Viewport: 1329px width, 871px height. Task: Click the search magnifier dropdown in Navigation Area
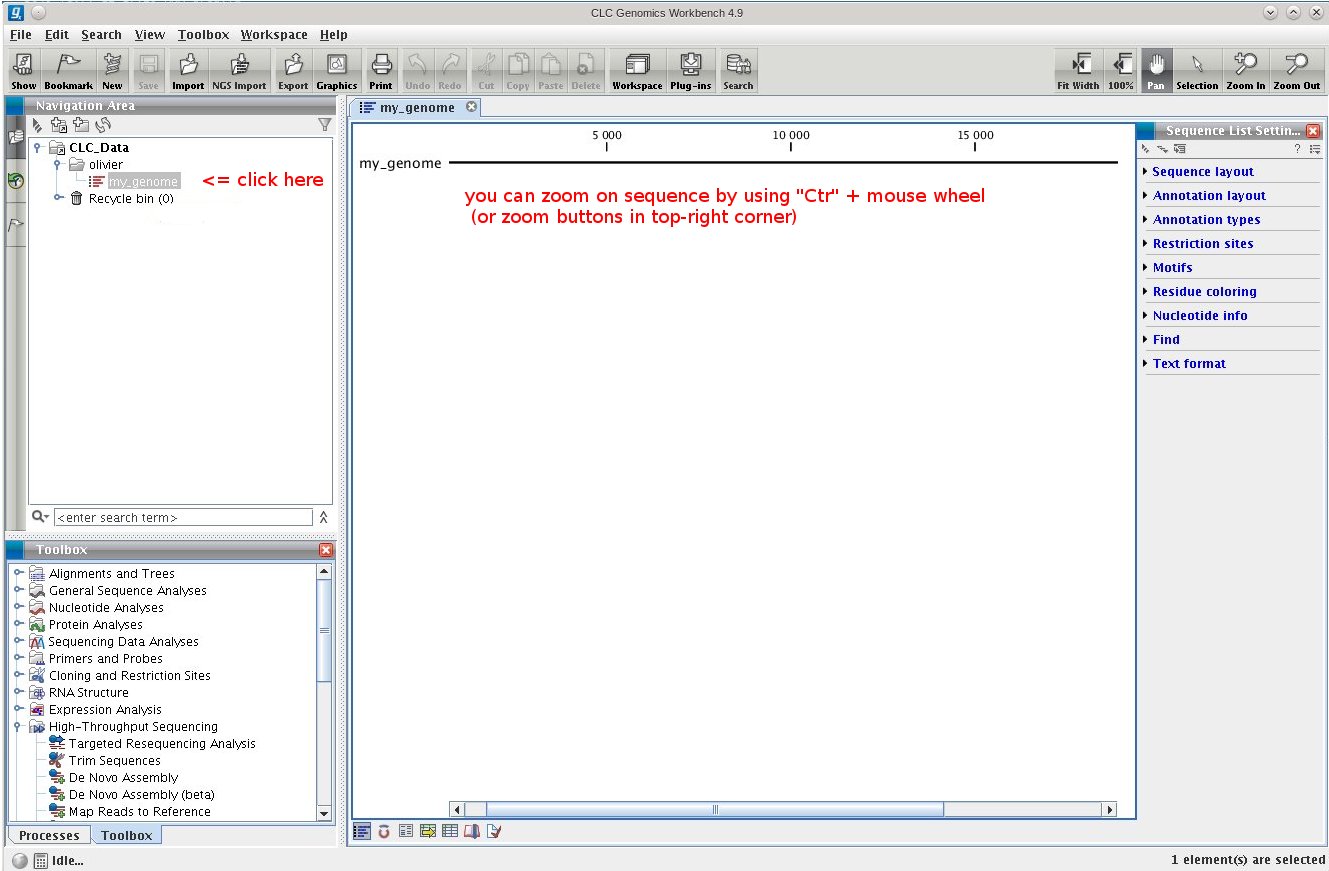coord(40,517)
